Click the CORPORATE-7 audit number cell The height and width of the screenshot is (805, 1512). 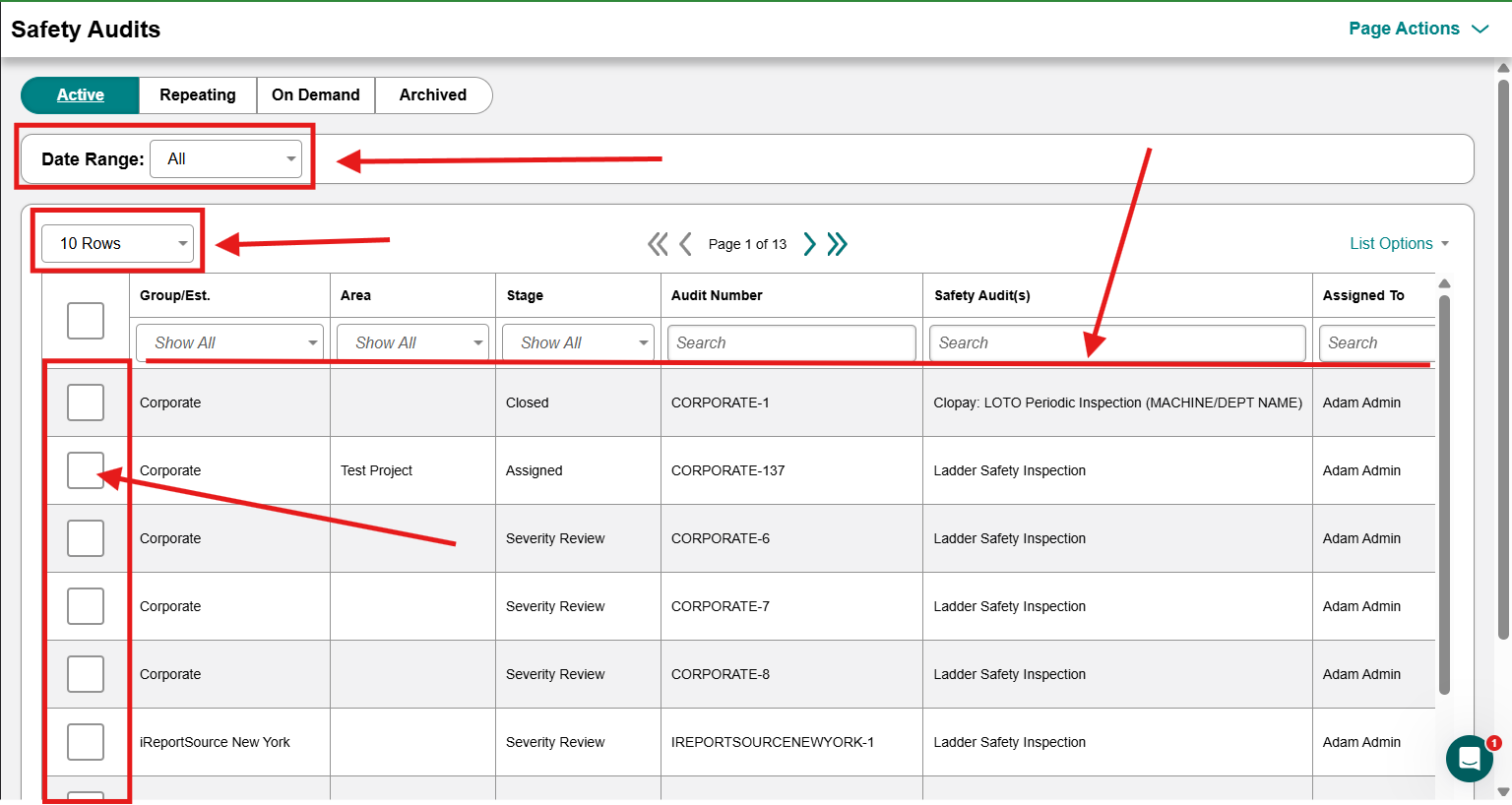(x=791, y=606)
